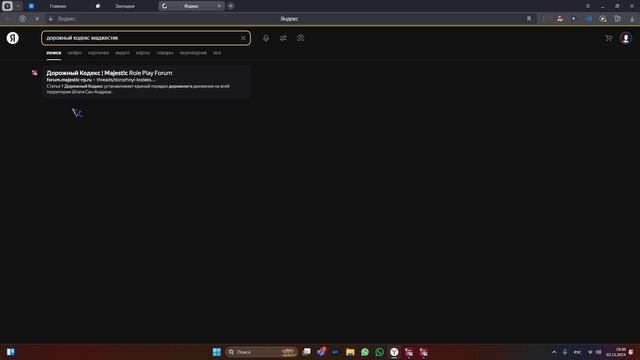The image size is (640, 360).
Task: Open the taskbar clock and date
Action: 617,352
